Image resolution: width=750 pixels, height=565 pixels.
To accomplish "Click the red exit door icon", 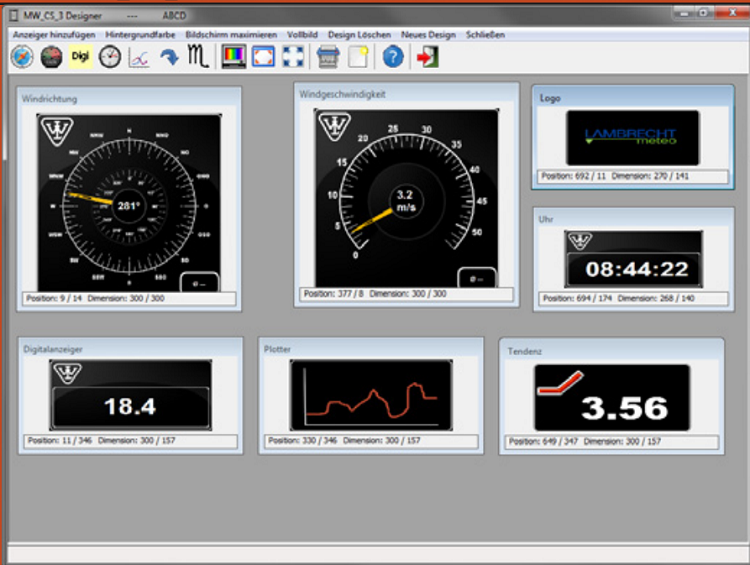I will pos(428,57).
